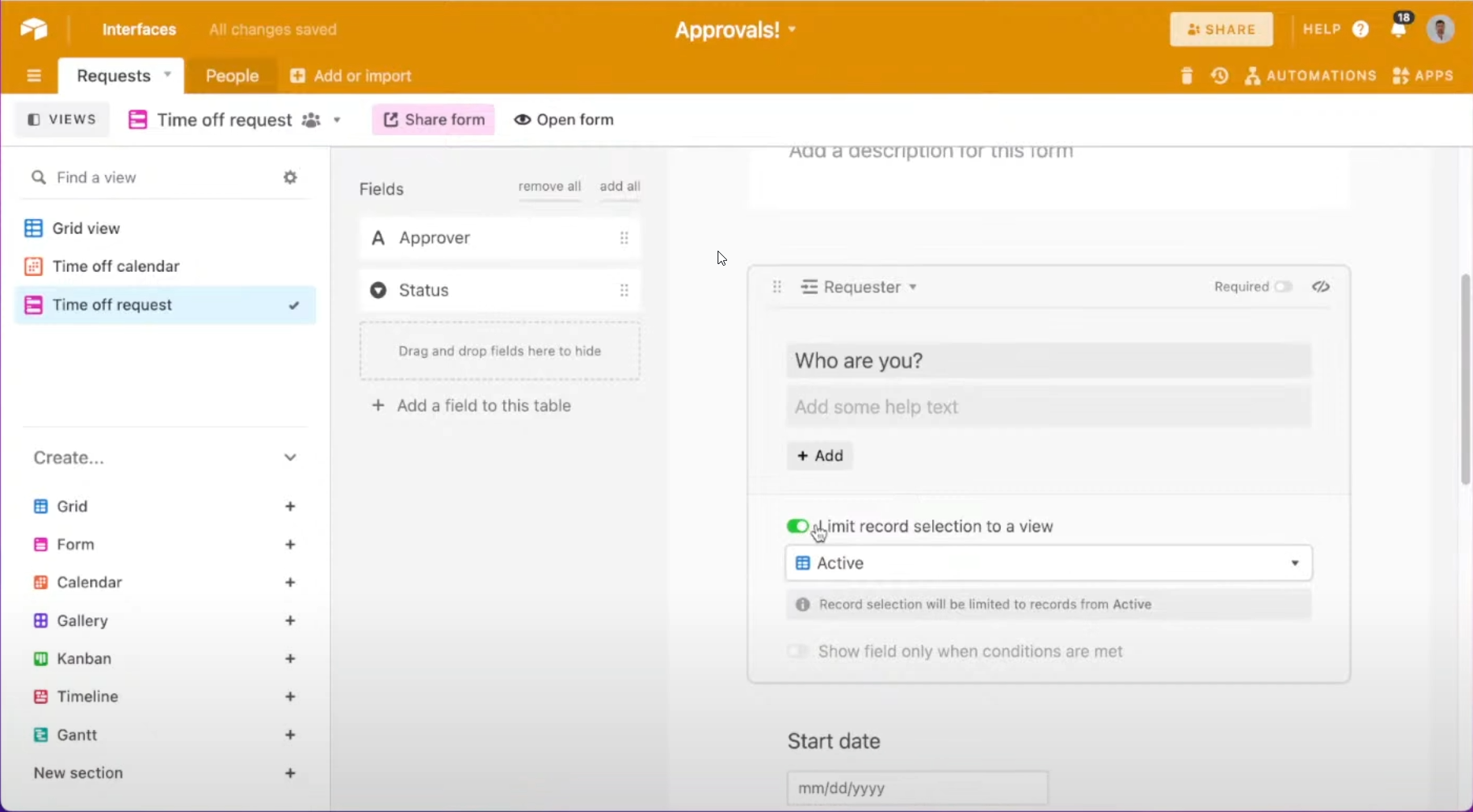1473x812 pixels.
Task: Click Add a field to this table
Action: tap(472, 405)
